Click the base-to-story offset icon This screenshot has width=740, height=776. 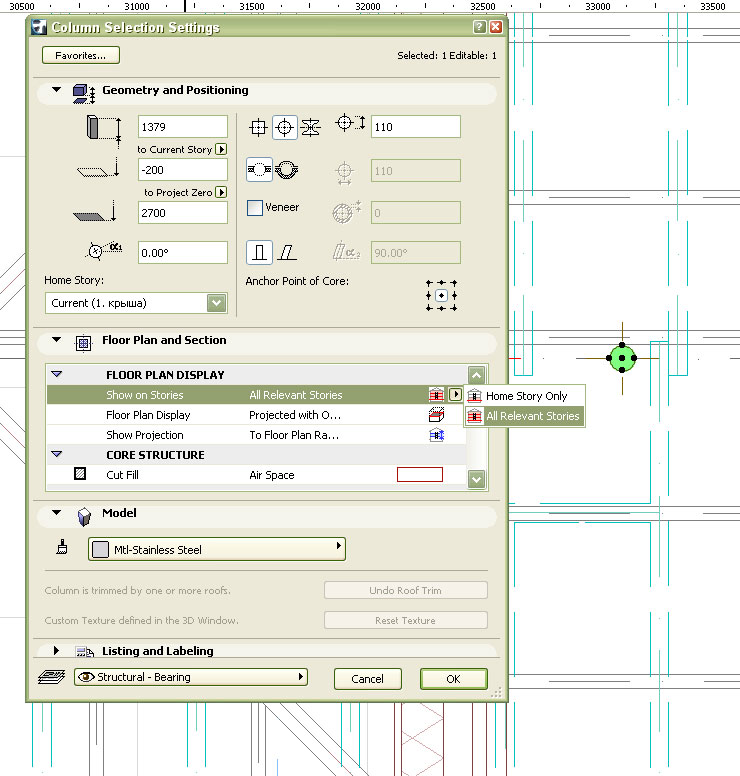[99, 169]
